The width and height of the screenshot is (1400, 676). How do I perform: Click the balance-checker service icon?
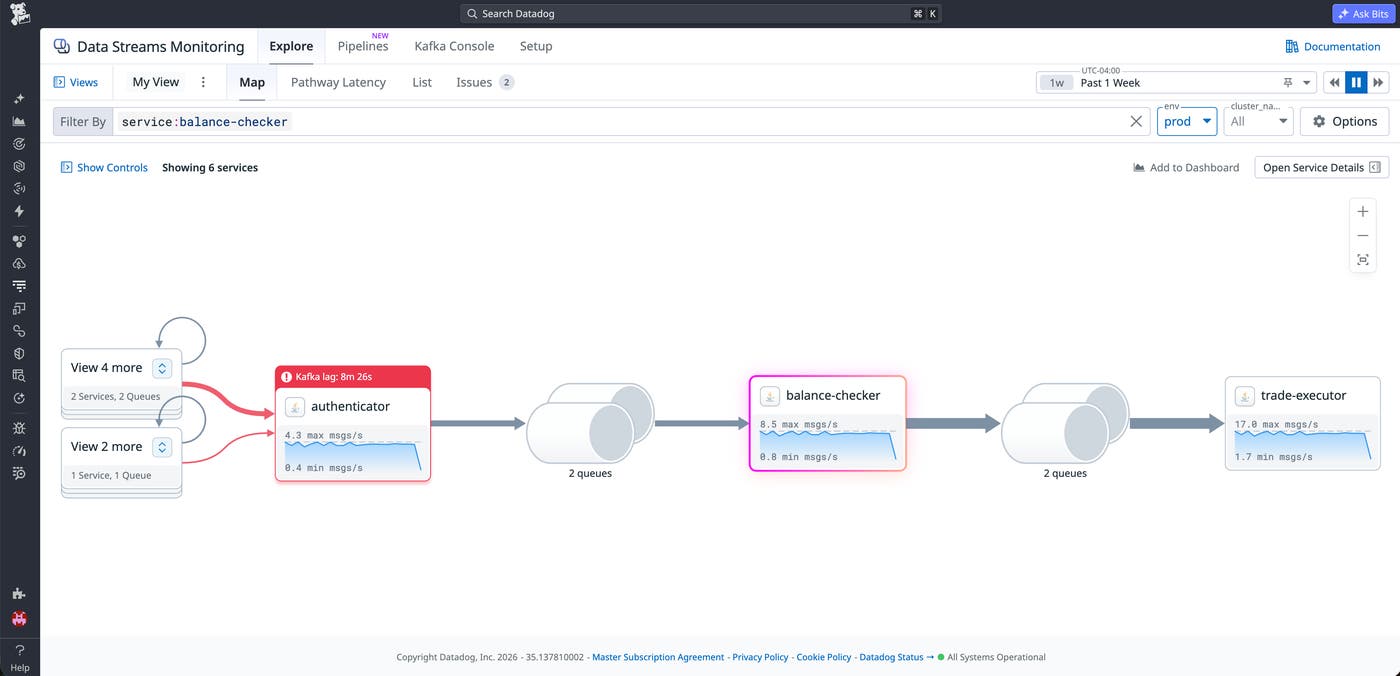point(770,396)
